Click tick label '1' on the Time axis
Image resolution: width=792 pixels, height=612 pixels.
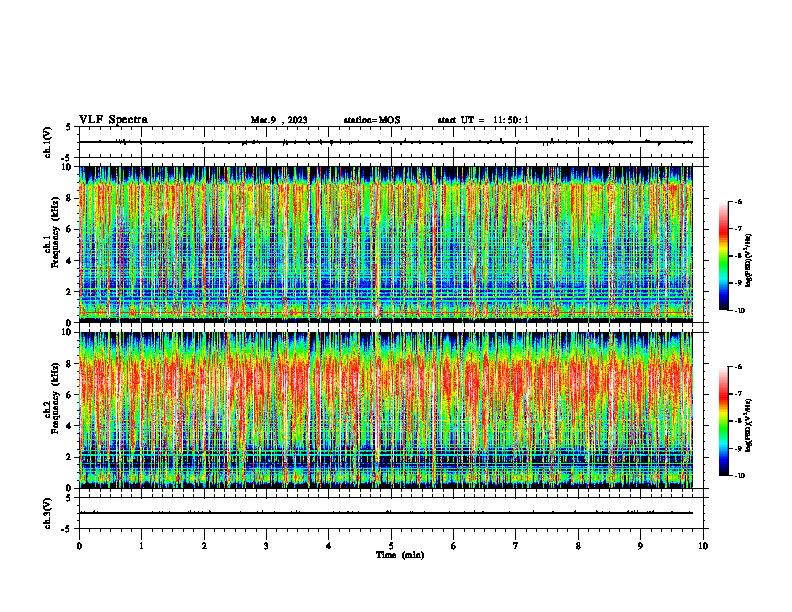point(142,546)
